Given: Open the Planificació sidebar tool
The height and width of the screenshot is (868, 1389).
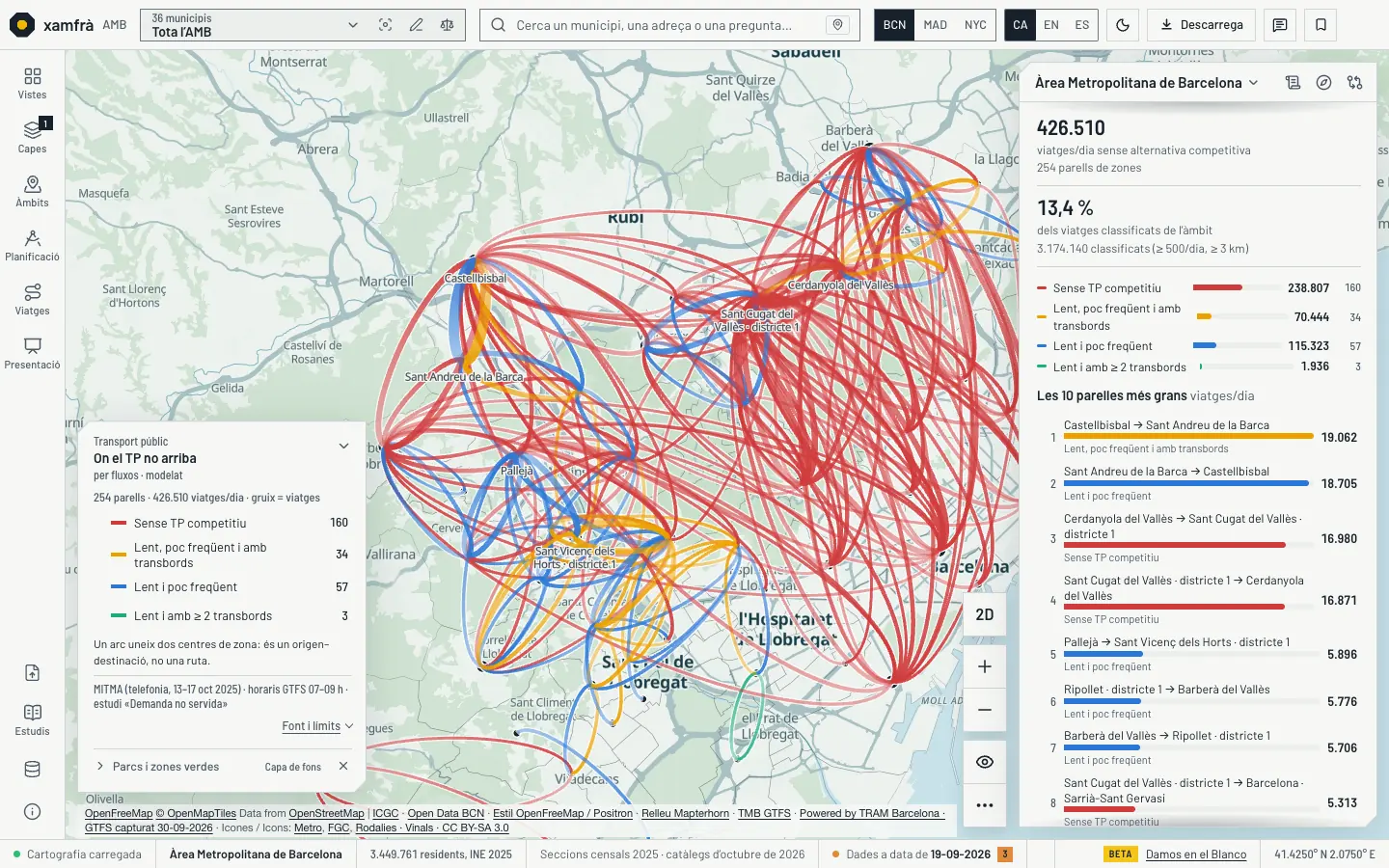Looking at the screenshot, I should pos(32,245).
